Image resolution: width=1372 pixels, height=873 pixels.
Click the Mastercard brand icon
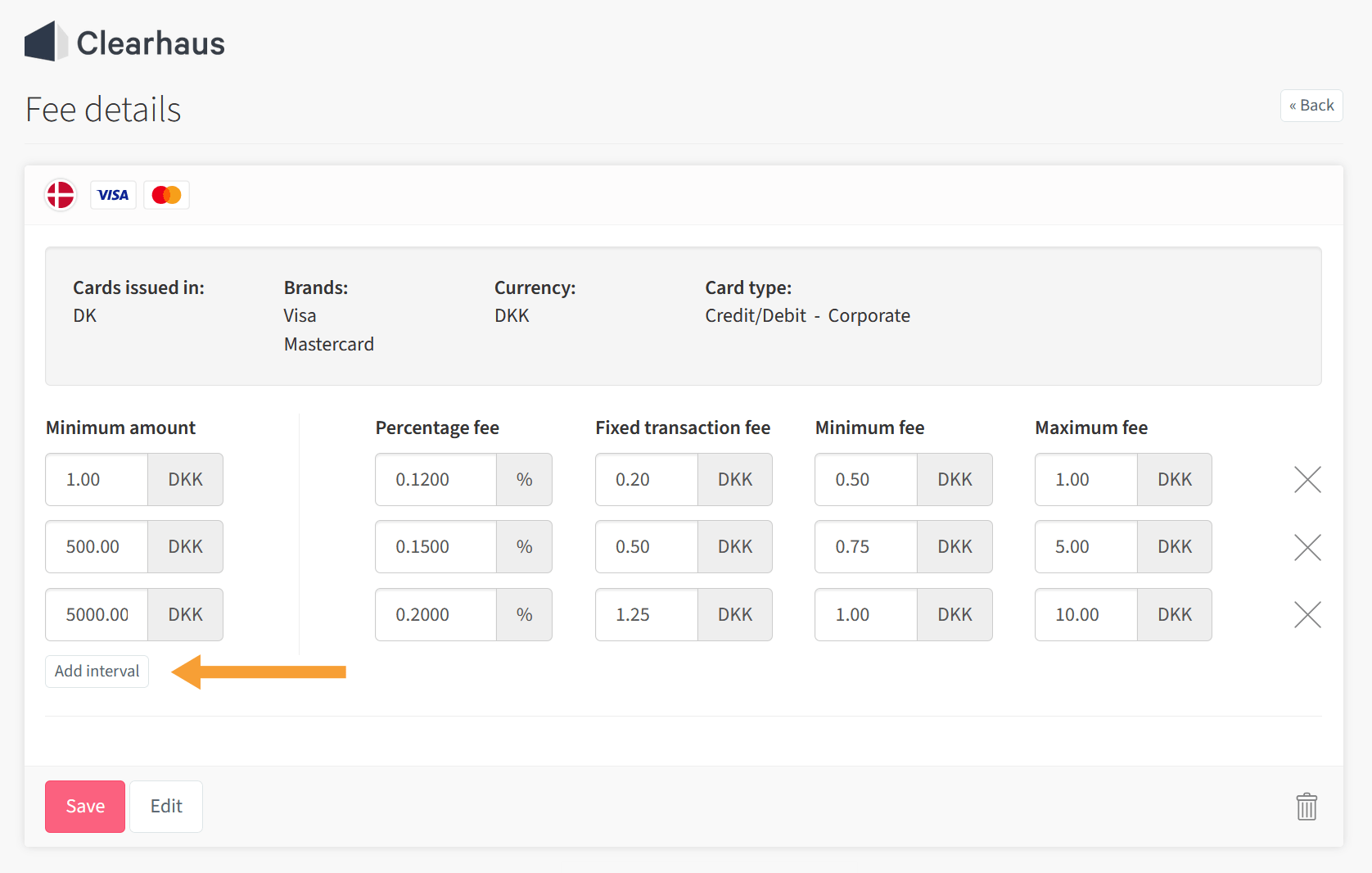pos(166,195)
